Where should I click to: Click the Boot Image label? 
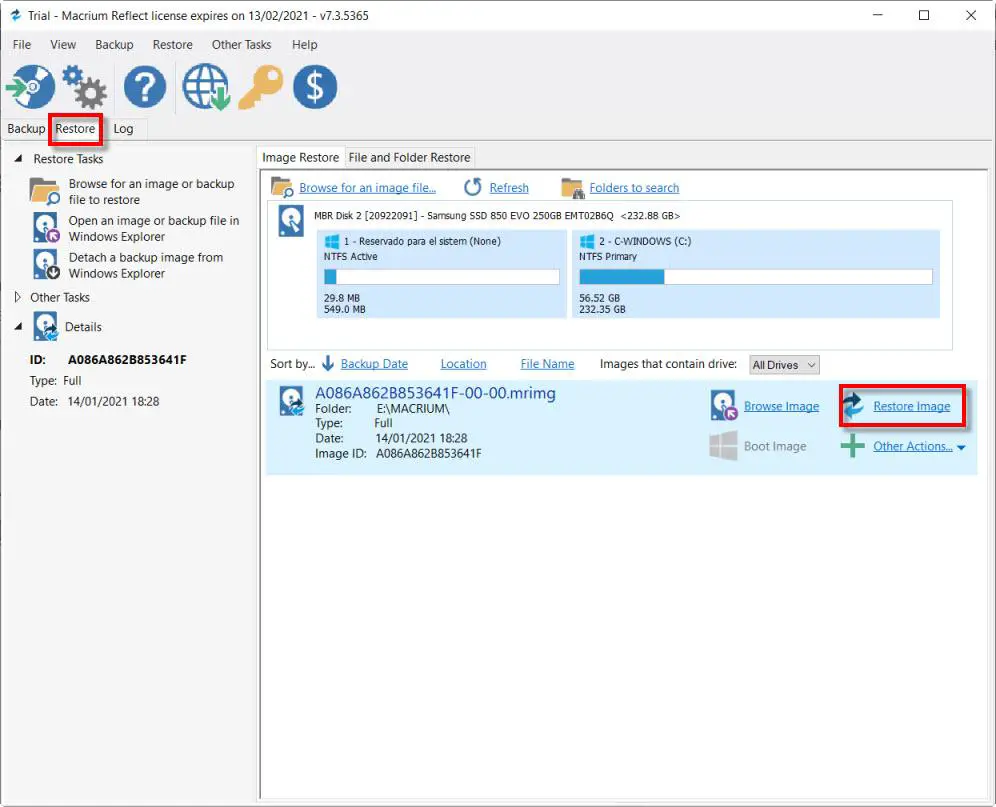(x=775, y=446)
